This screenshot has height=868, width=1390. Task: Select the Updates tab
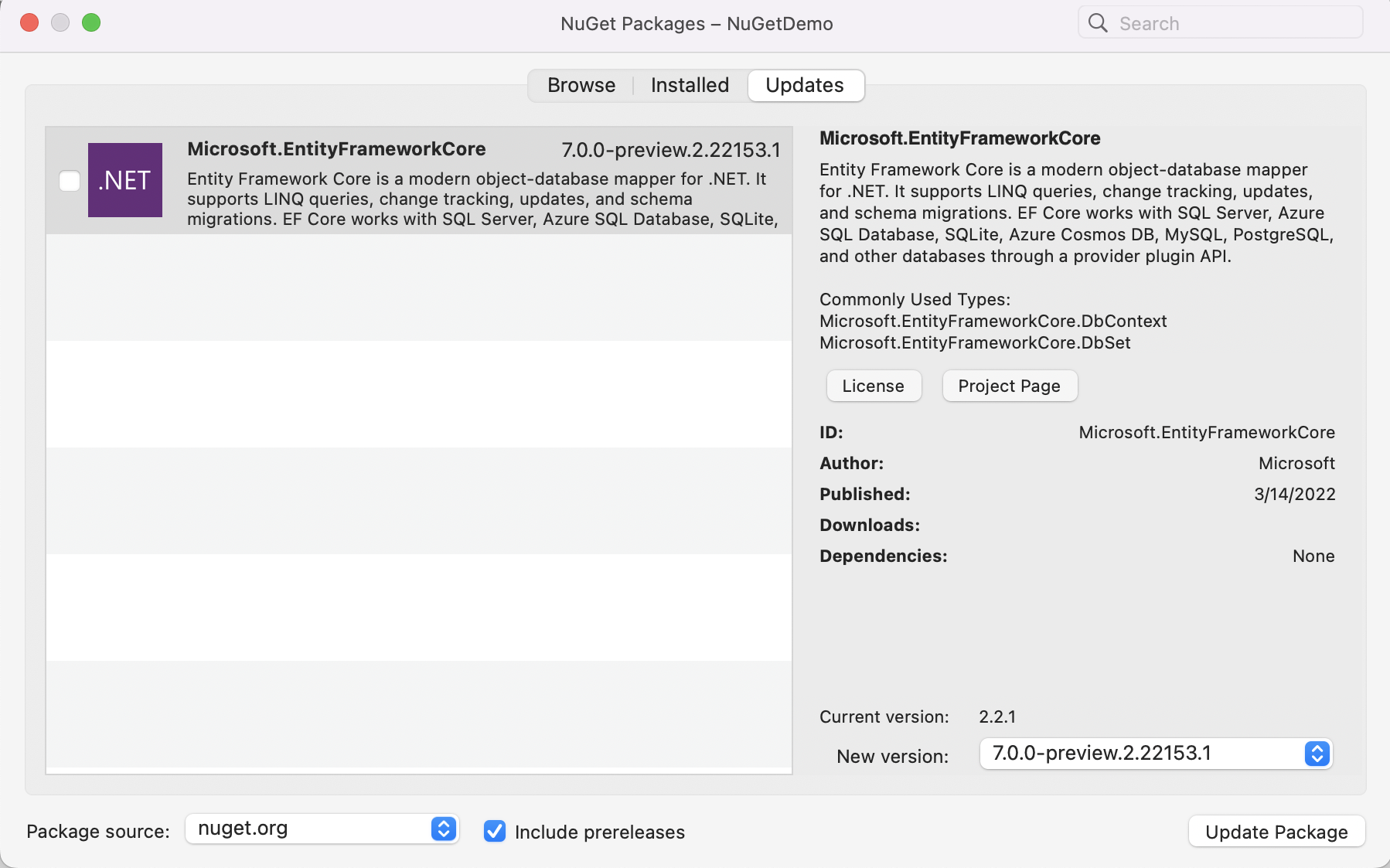805,85
